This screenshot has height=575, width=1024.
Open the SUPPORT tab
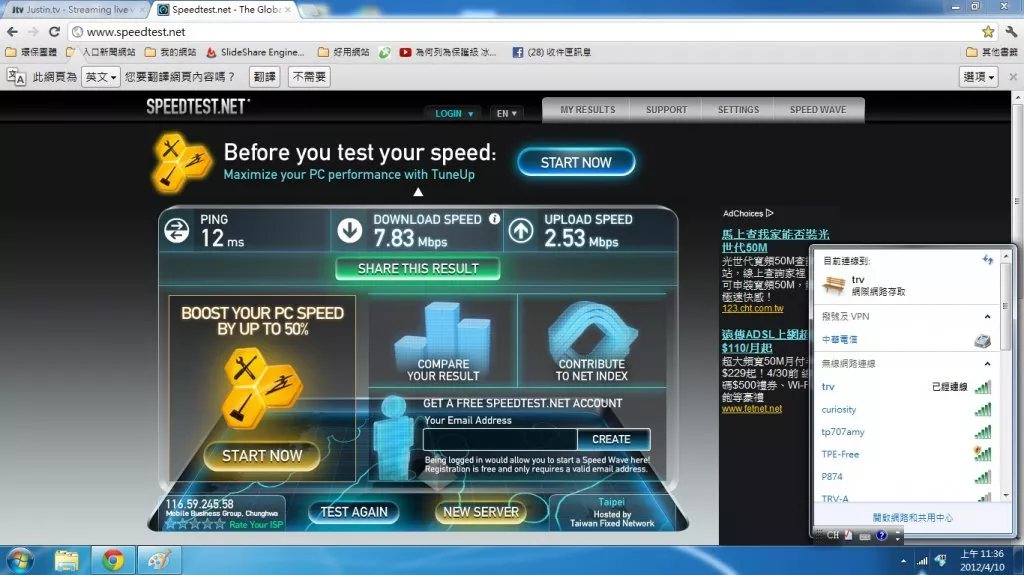pos(666,110)
